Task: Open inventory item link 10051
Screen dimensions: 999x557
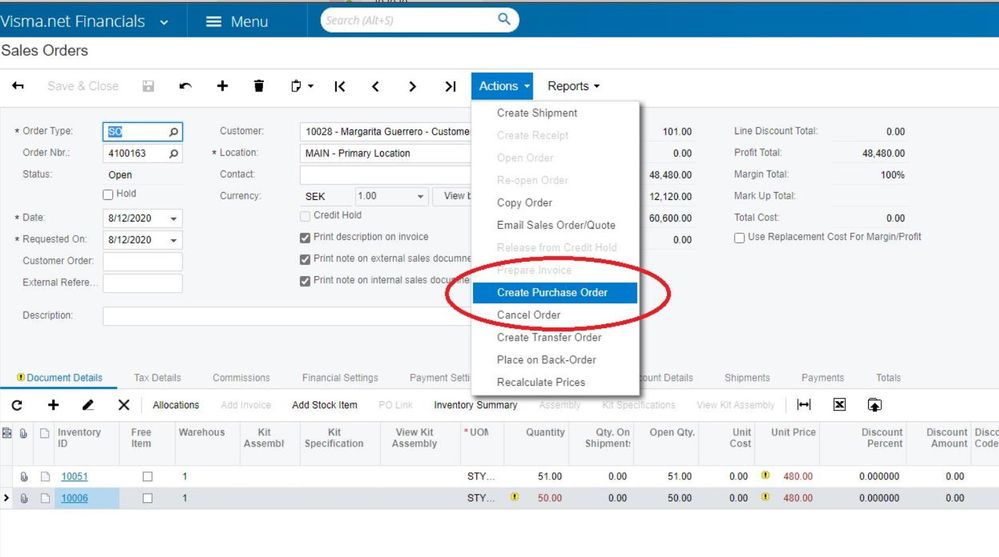Action: tap(75, 477)
